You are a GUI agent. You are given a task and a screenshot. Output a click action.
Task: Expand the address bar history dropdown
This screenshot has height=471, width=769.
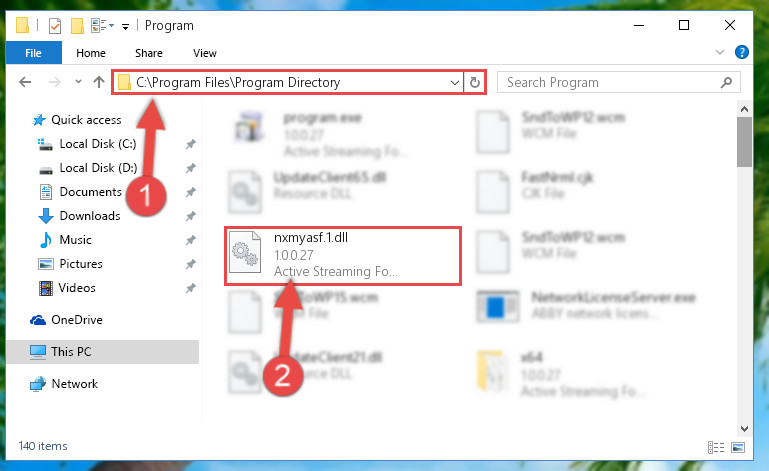455,82
